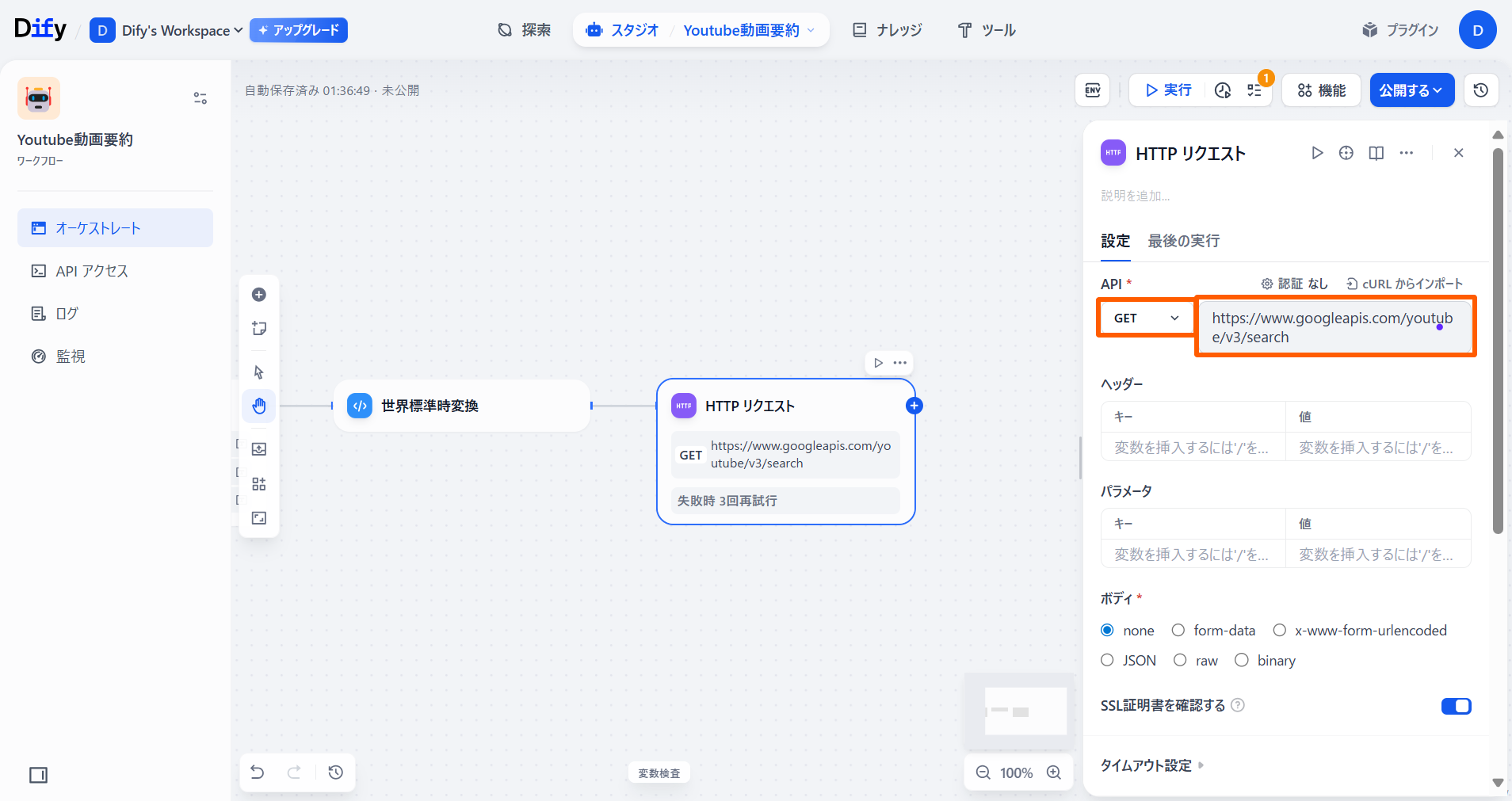Click the add note icon
This screenshot has width=1512, height=801.
pos(259,329)
